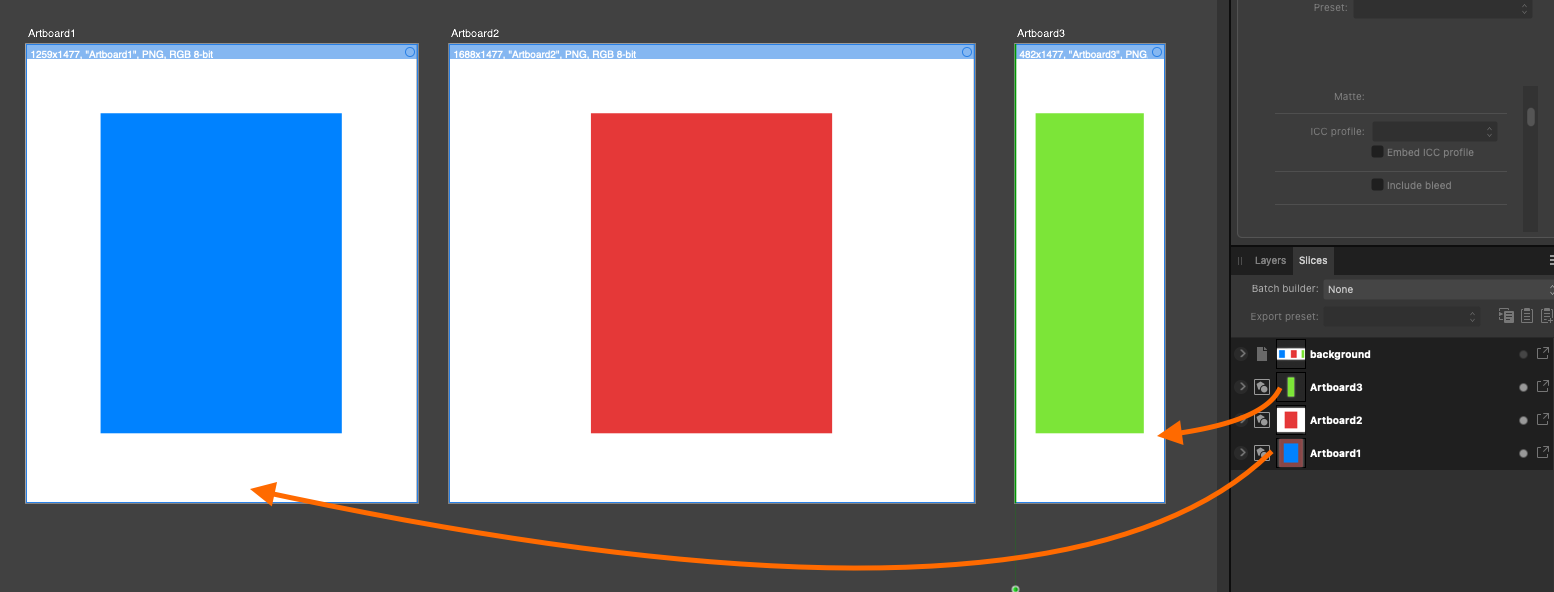Viewport: 1554px width, 592px height.
Task: Expand the Artboard3 slice row
Action: [1242, 387]
